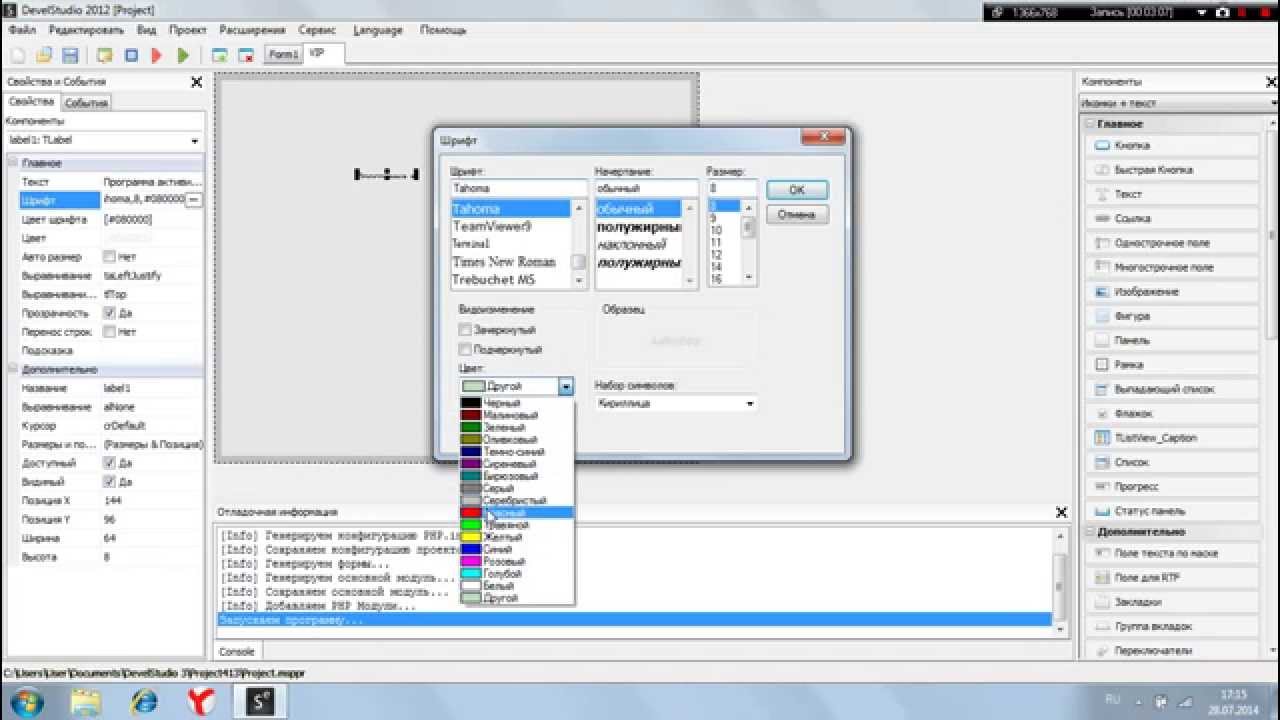The image size is (1280, 720).
Task: Collapse the Дополнительно components group
Action: 1089,532
